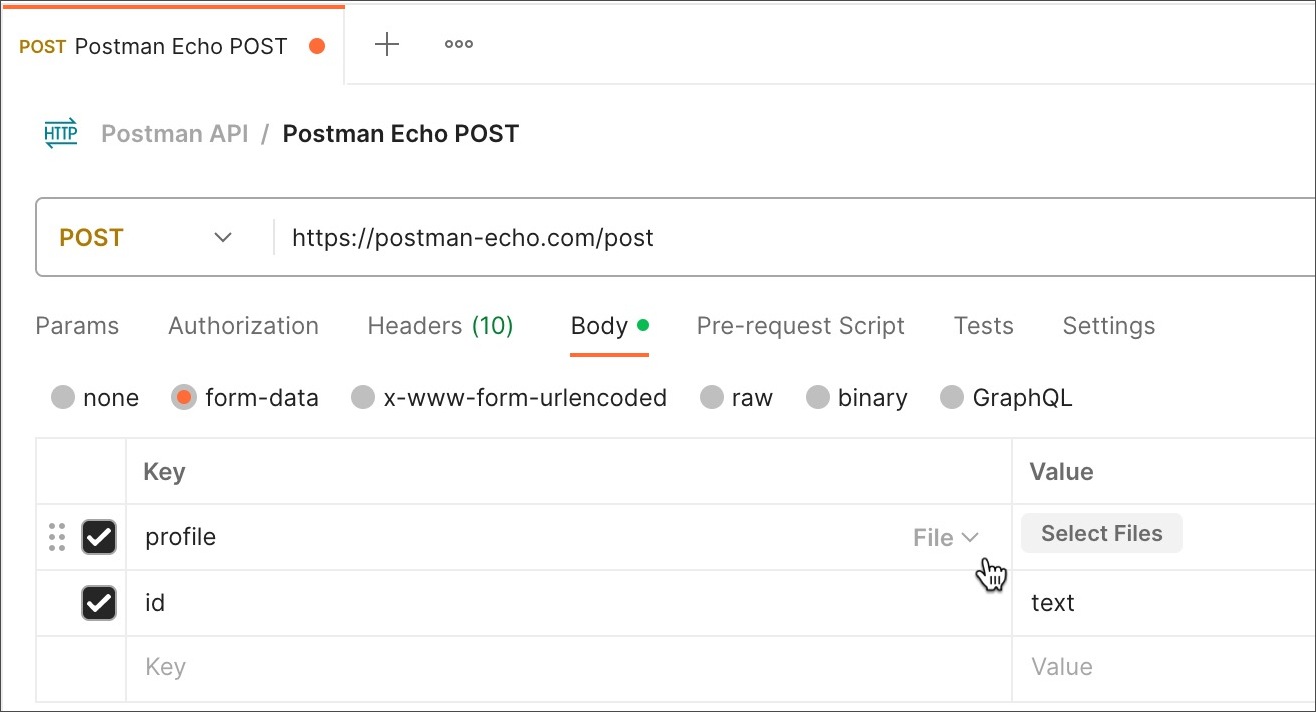Switch body type to binary
This screenshot has width=1316, height=712.
[x=818, y=398]
